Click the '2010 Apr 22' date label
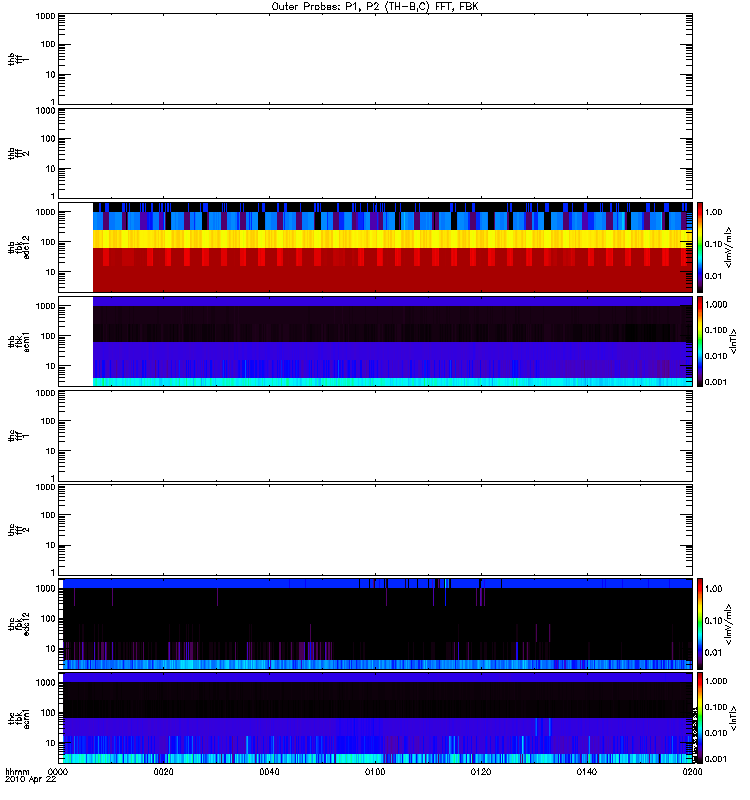This screenshot has height=800, width=750. tap(31, 780)
